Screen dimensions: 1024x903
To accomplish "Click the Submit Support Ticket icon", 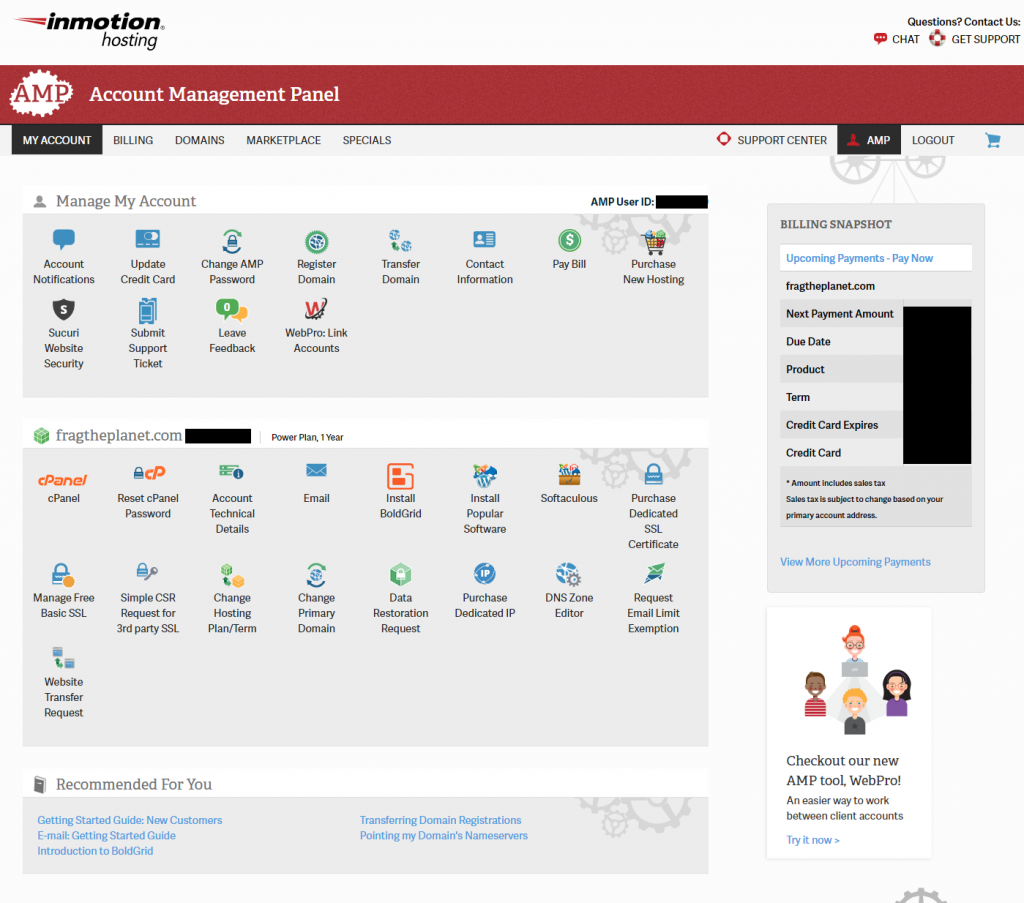I will [148, 310].
